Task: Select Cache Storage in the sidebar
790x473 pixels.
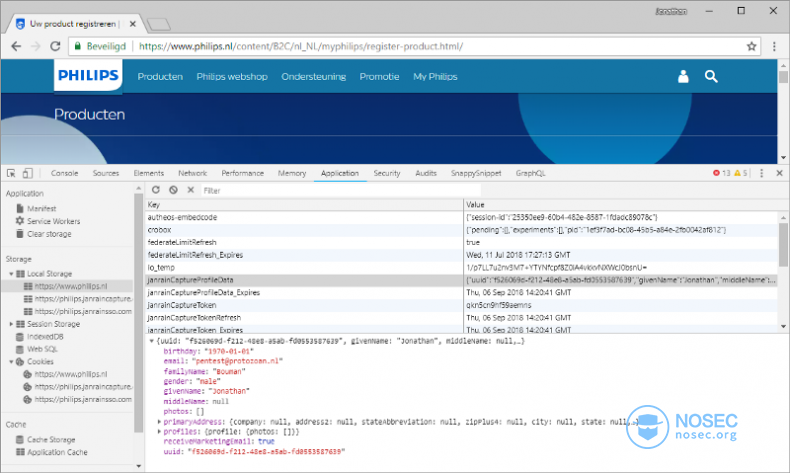Action: click(51, 440)
